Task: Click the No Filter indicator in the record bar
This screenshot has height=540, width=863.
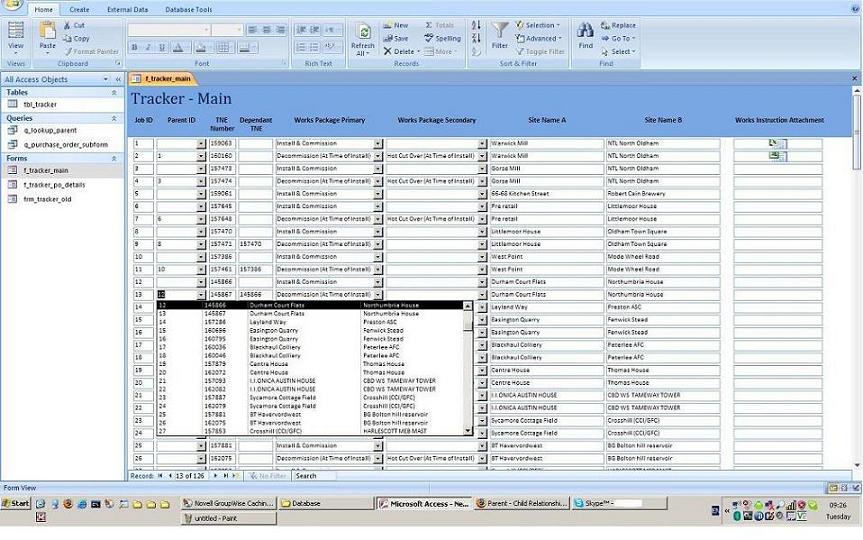Action: pyautogui.click(x=268, y=476)
